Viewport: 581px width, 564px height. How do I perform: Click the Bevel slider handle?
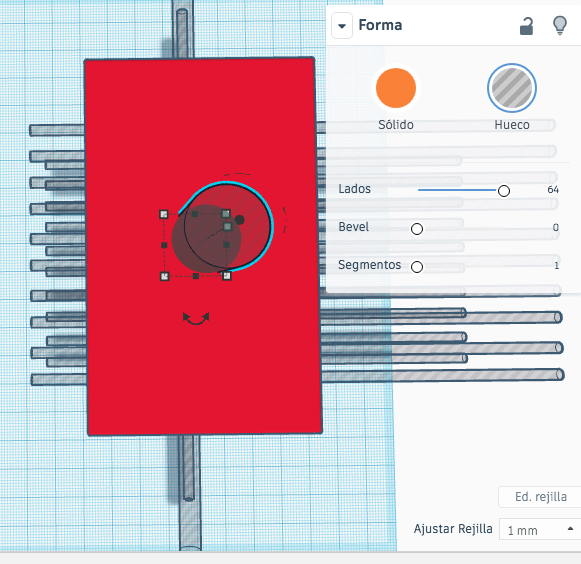(417, 229)
